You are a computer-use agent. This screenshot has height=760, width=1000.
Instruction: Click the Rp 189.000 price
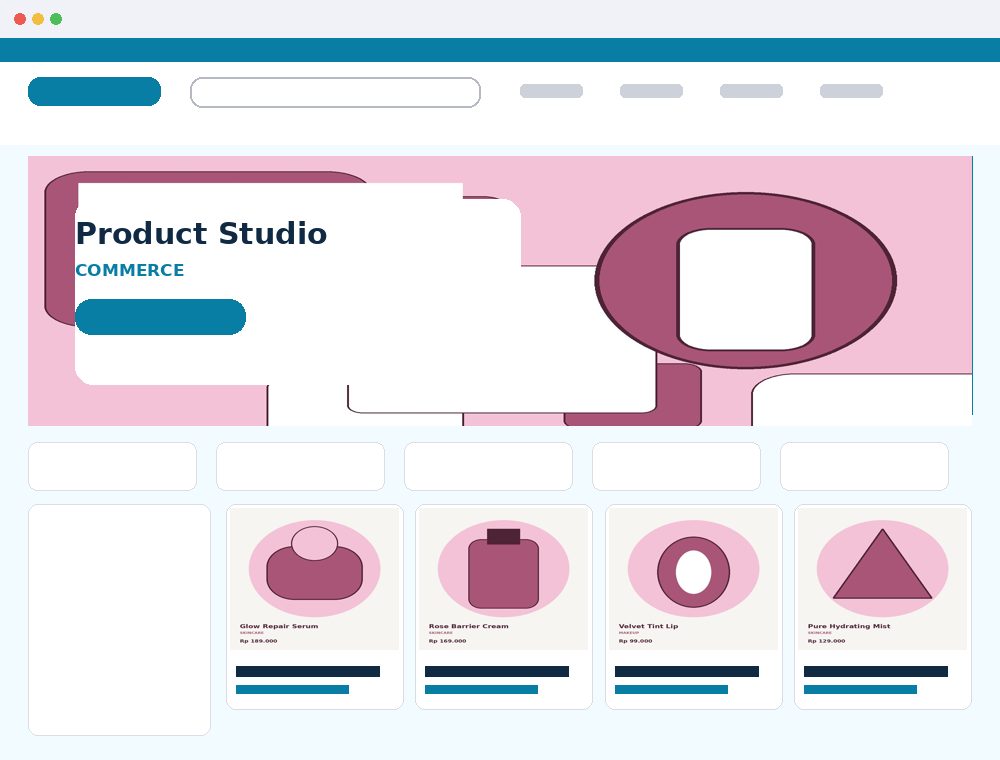coord(258,641)
